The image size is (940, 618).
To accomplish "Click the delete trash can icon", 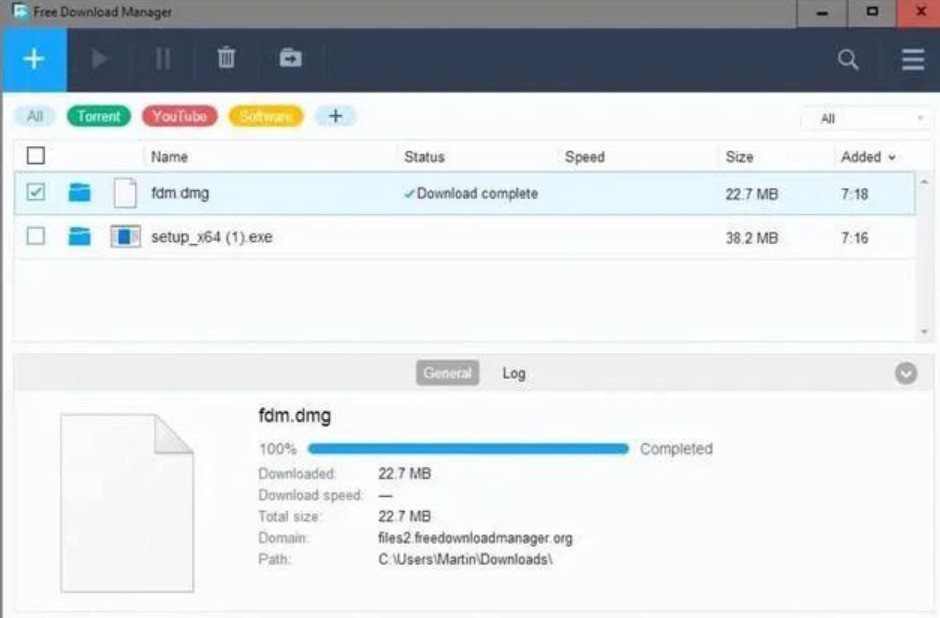I will pyautogui.click(x=226, y=58).
